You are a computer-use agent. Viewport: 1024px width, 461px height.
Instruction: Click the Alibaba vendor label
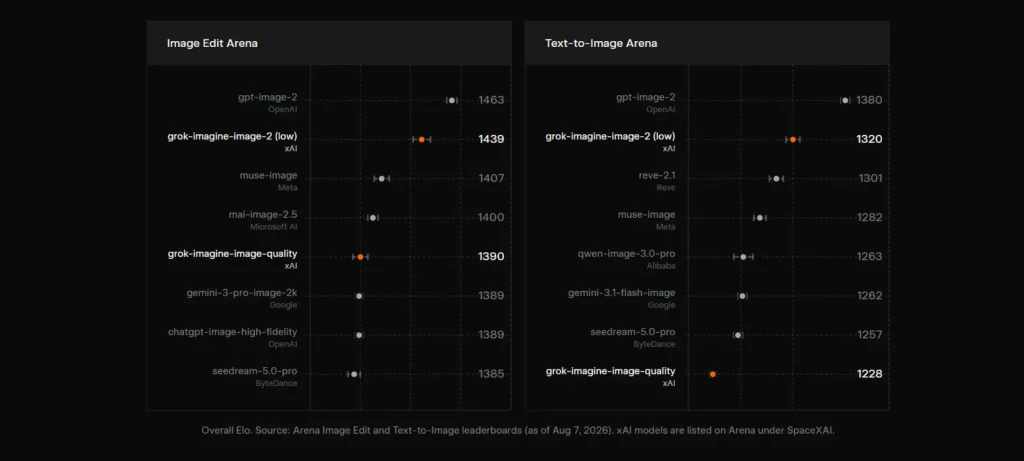[662, 266]
